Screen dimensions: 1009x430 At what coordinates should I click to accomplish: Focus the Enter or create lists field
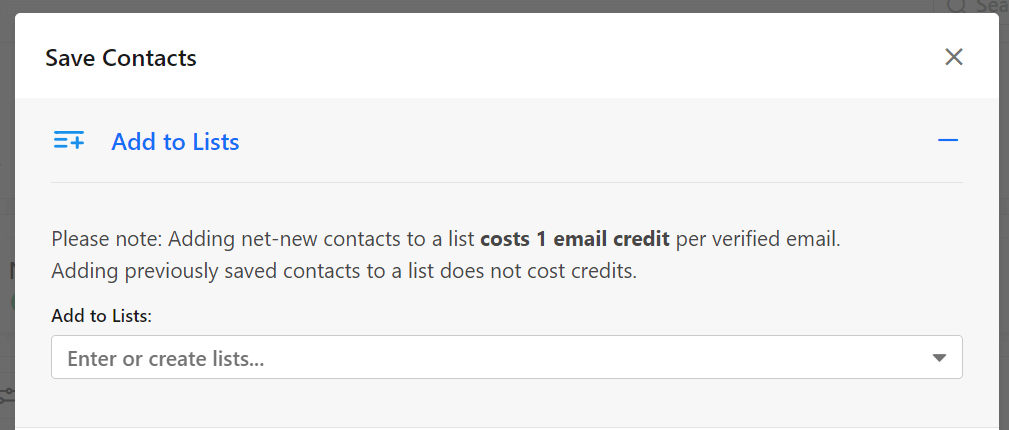coord(506,357)
